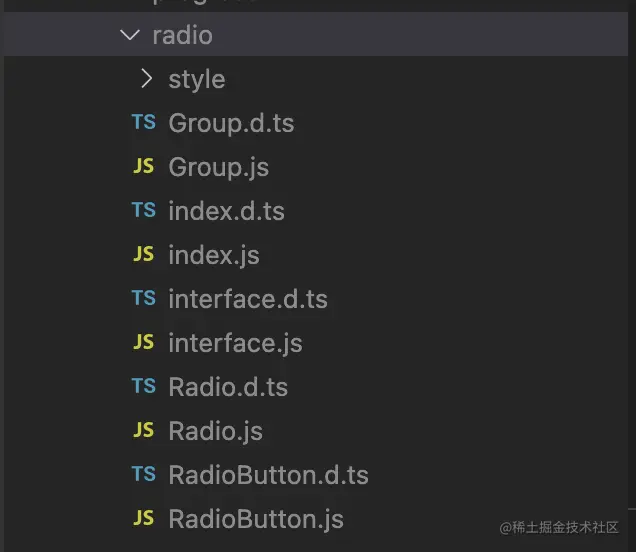Viewport: 636px width, 552px height.
Task: Expand the style folder chevron
Action: pos(146,78)
